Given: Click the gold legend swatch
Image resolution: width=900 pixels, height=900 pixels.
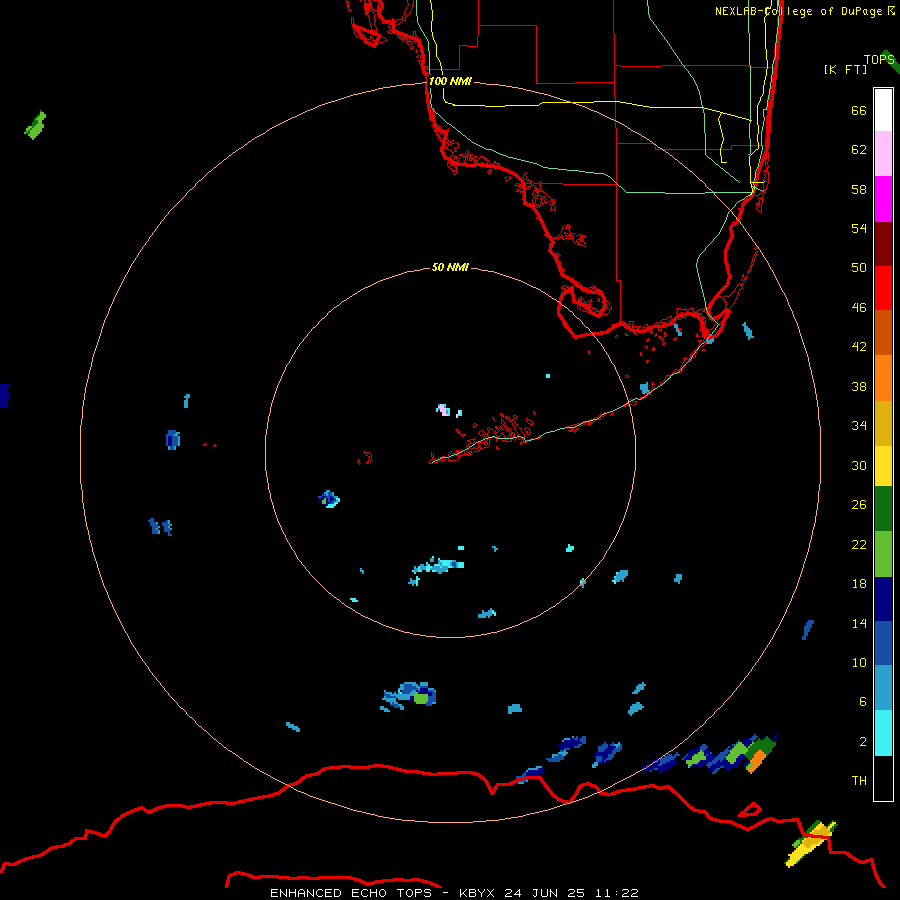Looking at the screenshot, I should click(x=883, y=423).
